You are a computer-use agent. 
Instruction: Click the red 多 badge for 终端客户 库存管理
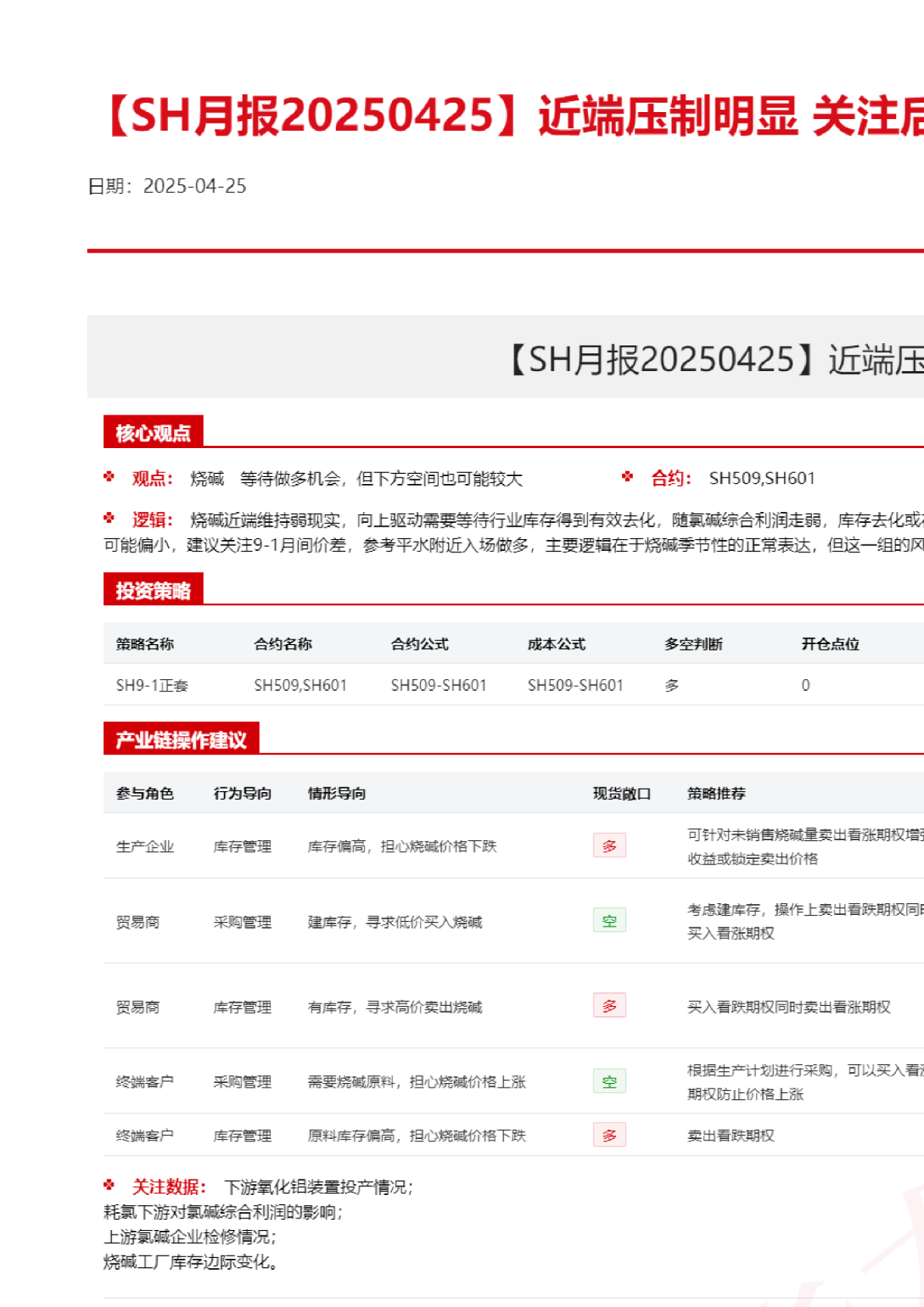(x=609, y=1135)
